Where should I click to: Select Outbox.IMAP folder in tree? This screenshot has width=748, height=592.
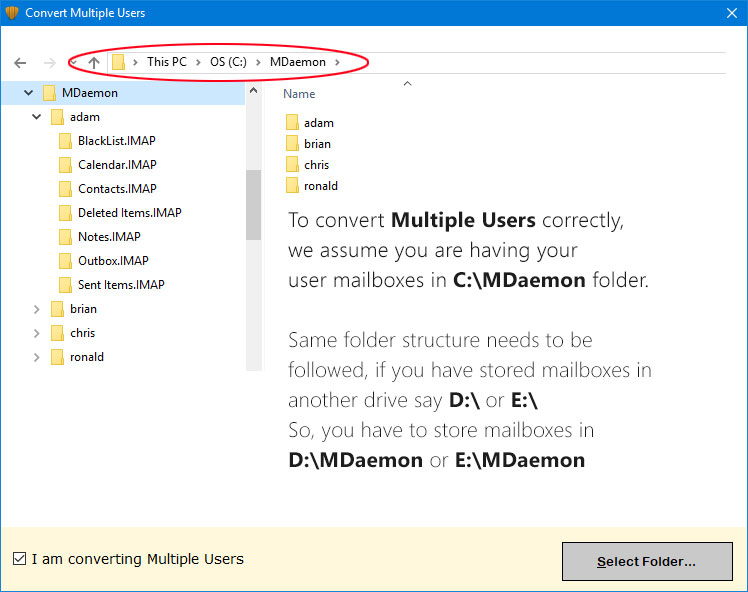114,260
